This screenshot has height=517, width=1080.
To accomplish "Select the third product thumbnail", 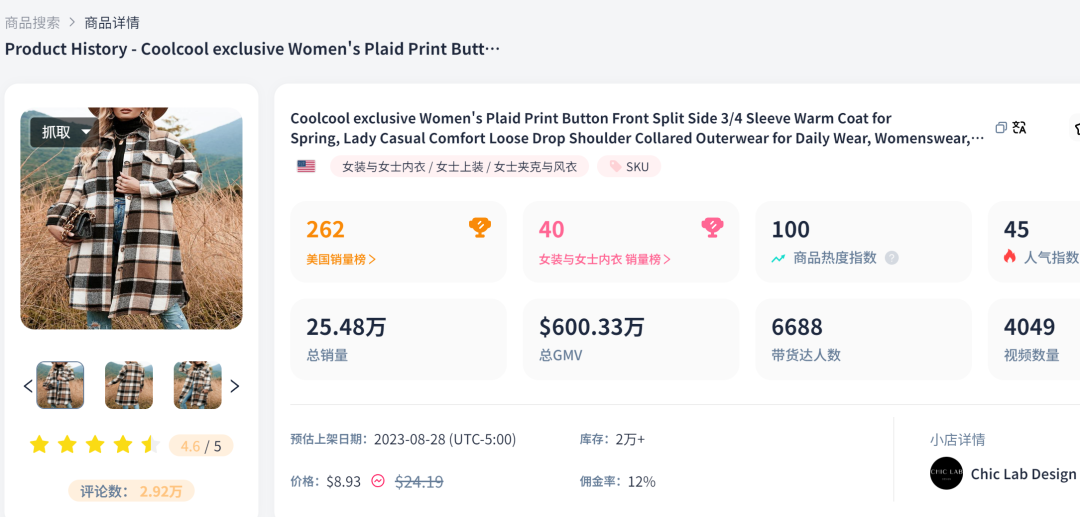I will 197,386.
